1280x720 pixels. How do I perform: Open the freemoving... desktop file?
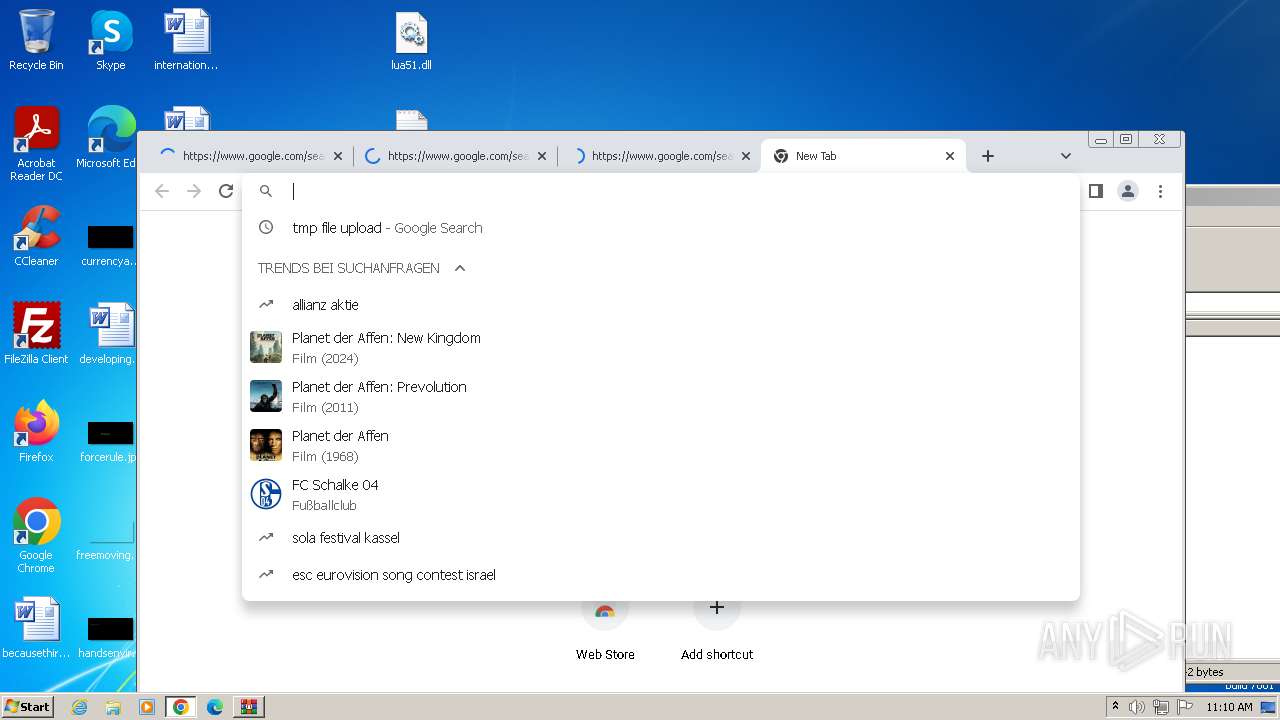click(x=108, y=540)
